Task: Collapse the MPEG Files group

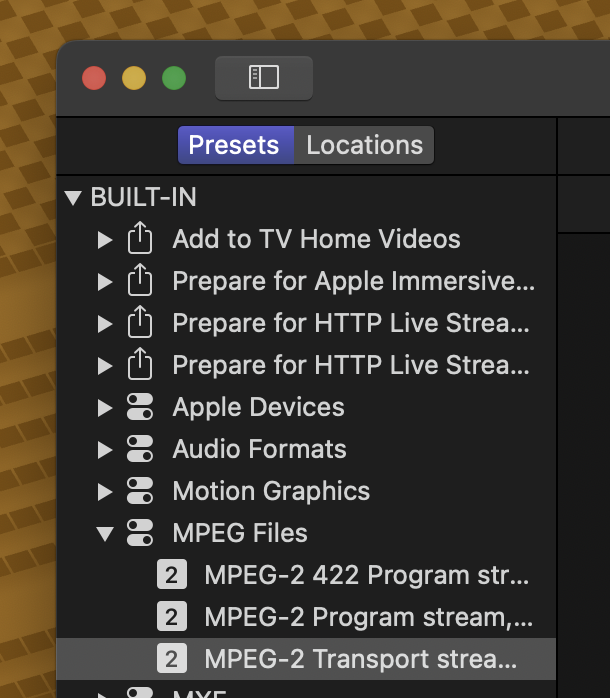Action: pos(105,534)
